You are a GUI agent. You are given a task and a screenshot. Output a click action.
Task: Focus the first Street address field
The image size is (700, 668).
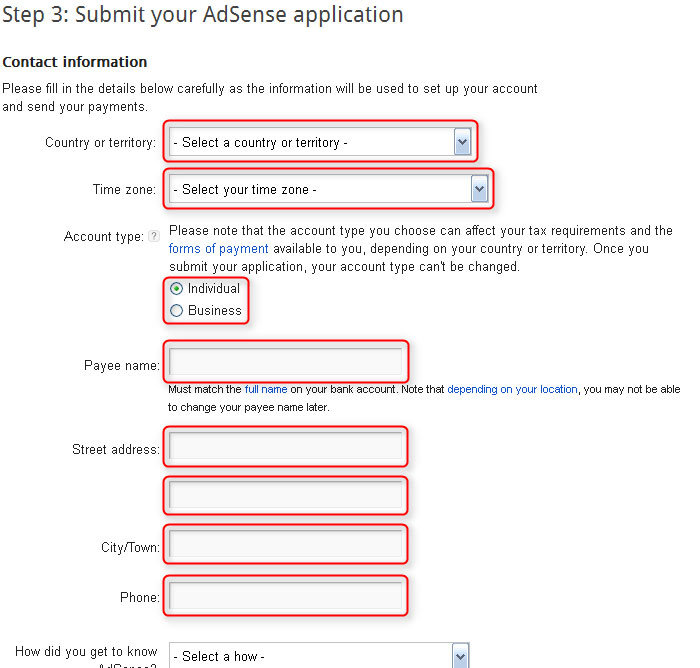(x=286, y=446)
